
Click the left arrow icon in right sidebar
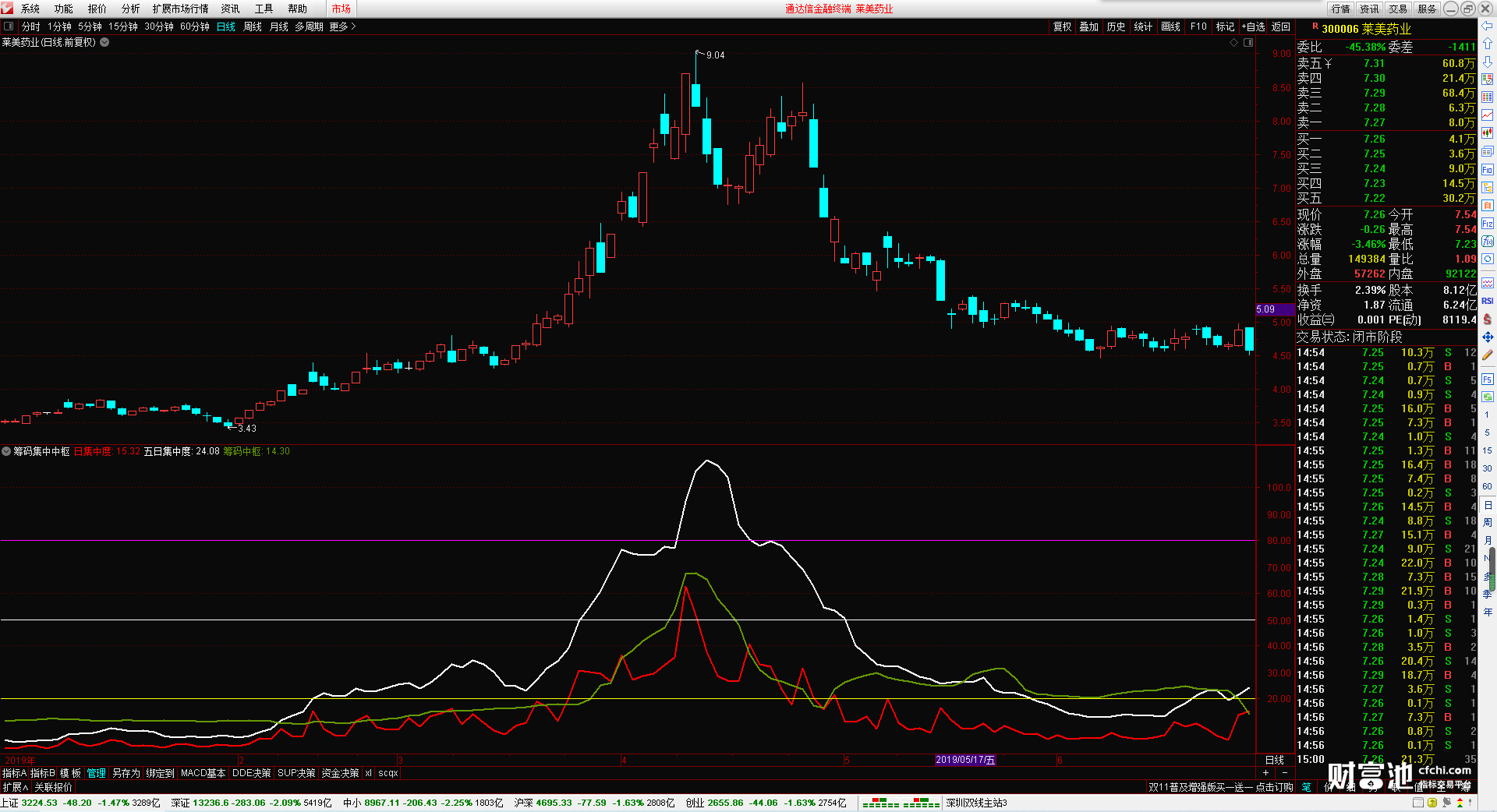(1488, 26)
